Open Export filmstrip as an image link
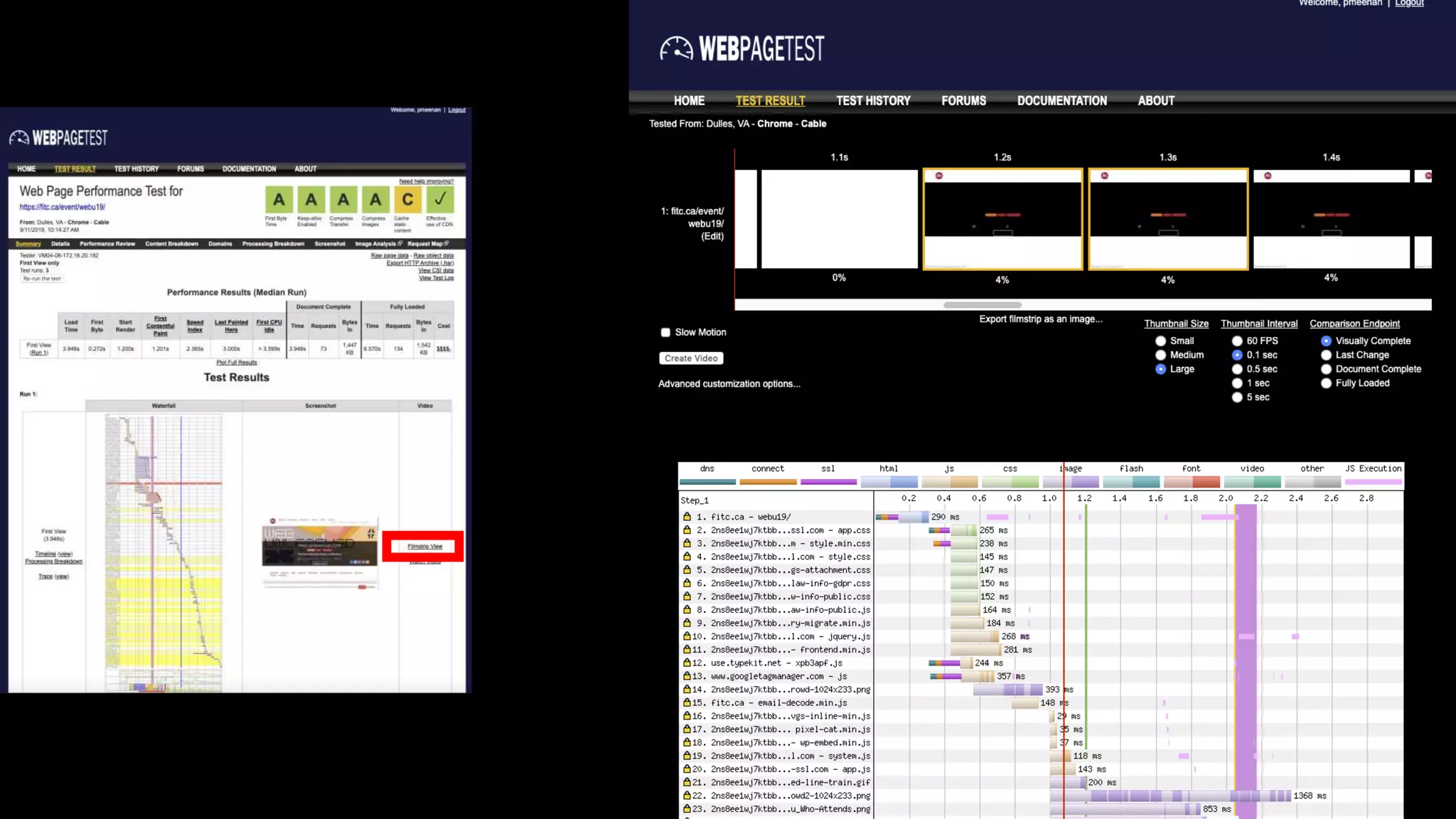This screenshot has height=819, width=1456. (x=1040, y=319)
